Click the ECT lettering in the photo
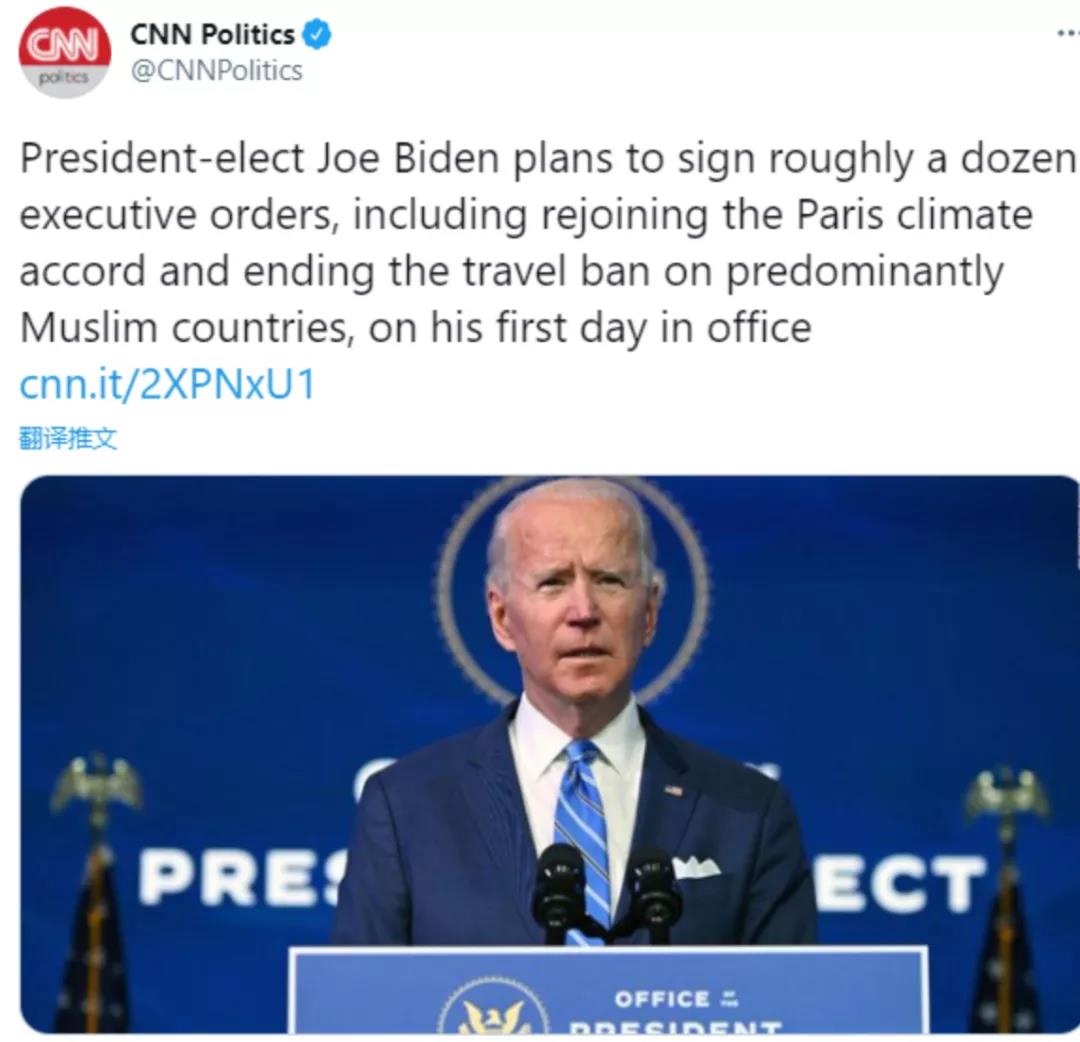The height and width of the screenshot is (1042, 1080). pyautogui.click(x=898, y=884)
